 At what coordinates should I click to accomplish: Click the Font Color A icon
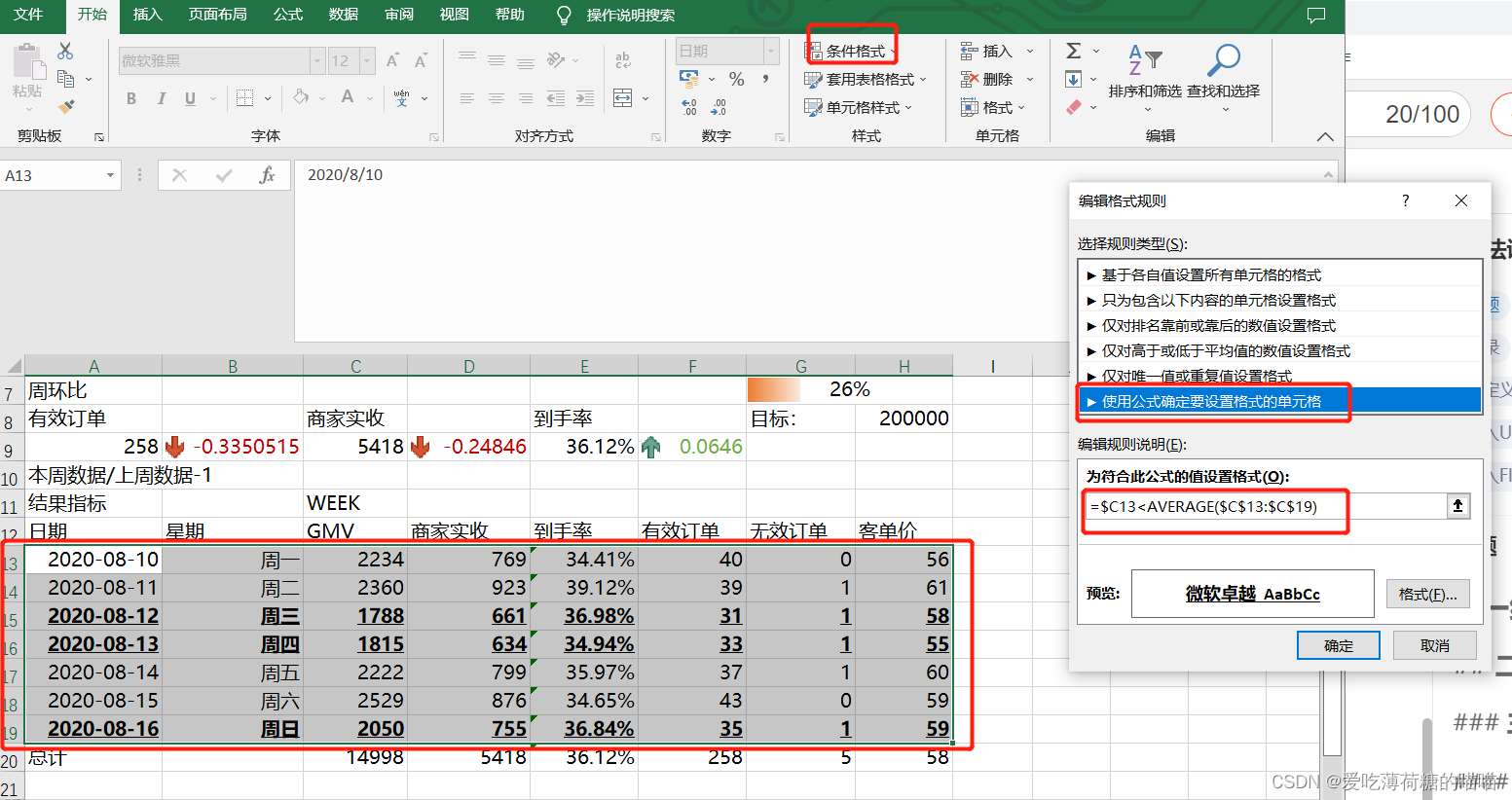348,97
